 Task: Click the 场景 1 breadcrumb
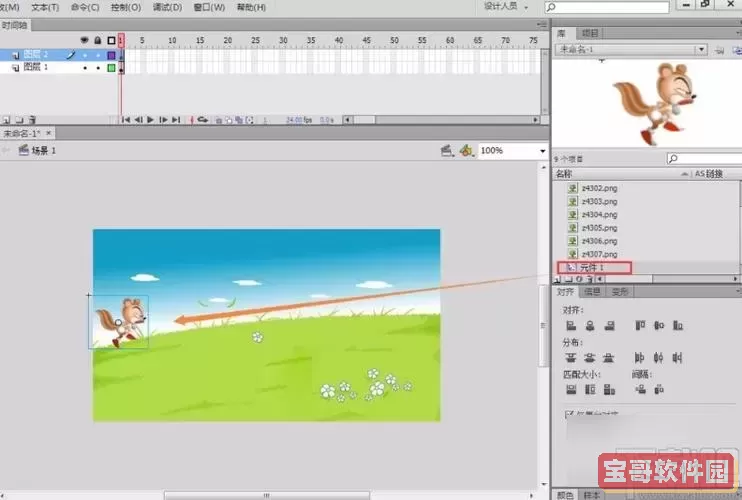[x=37, y=150]
